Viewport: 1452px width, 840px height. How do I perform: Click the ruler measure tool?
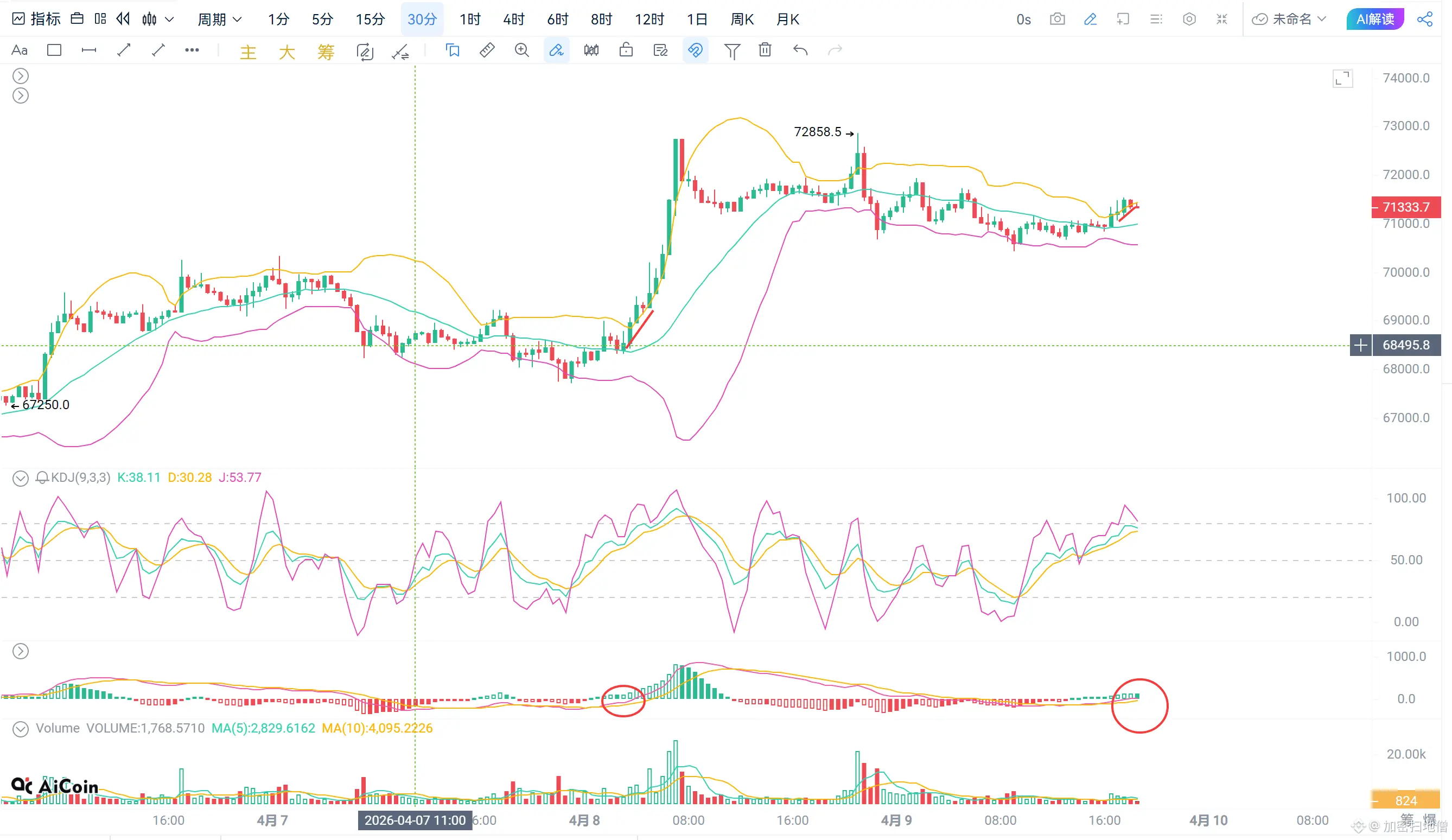(487, 50)
